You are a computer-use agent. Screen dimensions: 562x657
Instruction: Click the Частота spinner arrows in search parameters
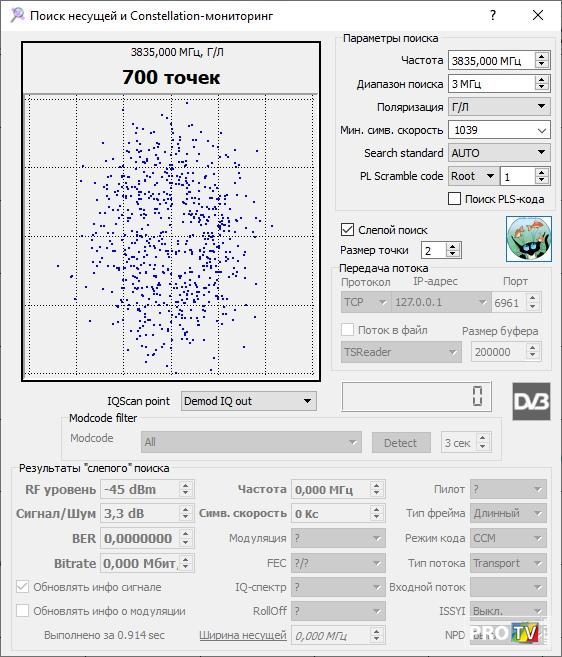[x=542, y=61]
